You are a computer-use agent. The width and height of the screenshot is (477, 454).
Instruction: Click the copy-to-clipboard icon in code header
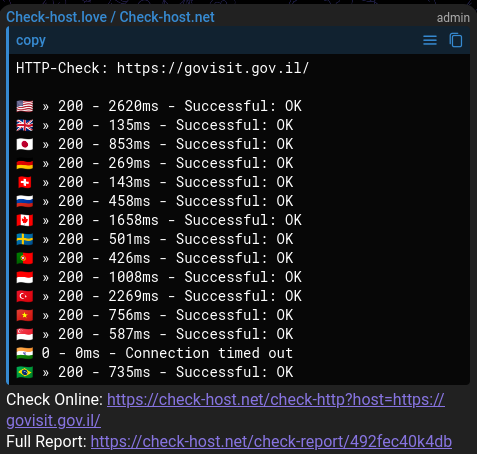tap(456, 40)
